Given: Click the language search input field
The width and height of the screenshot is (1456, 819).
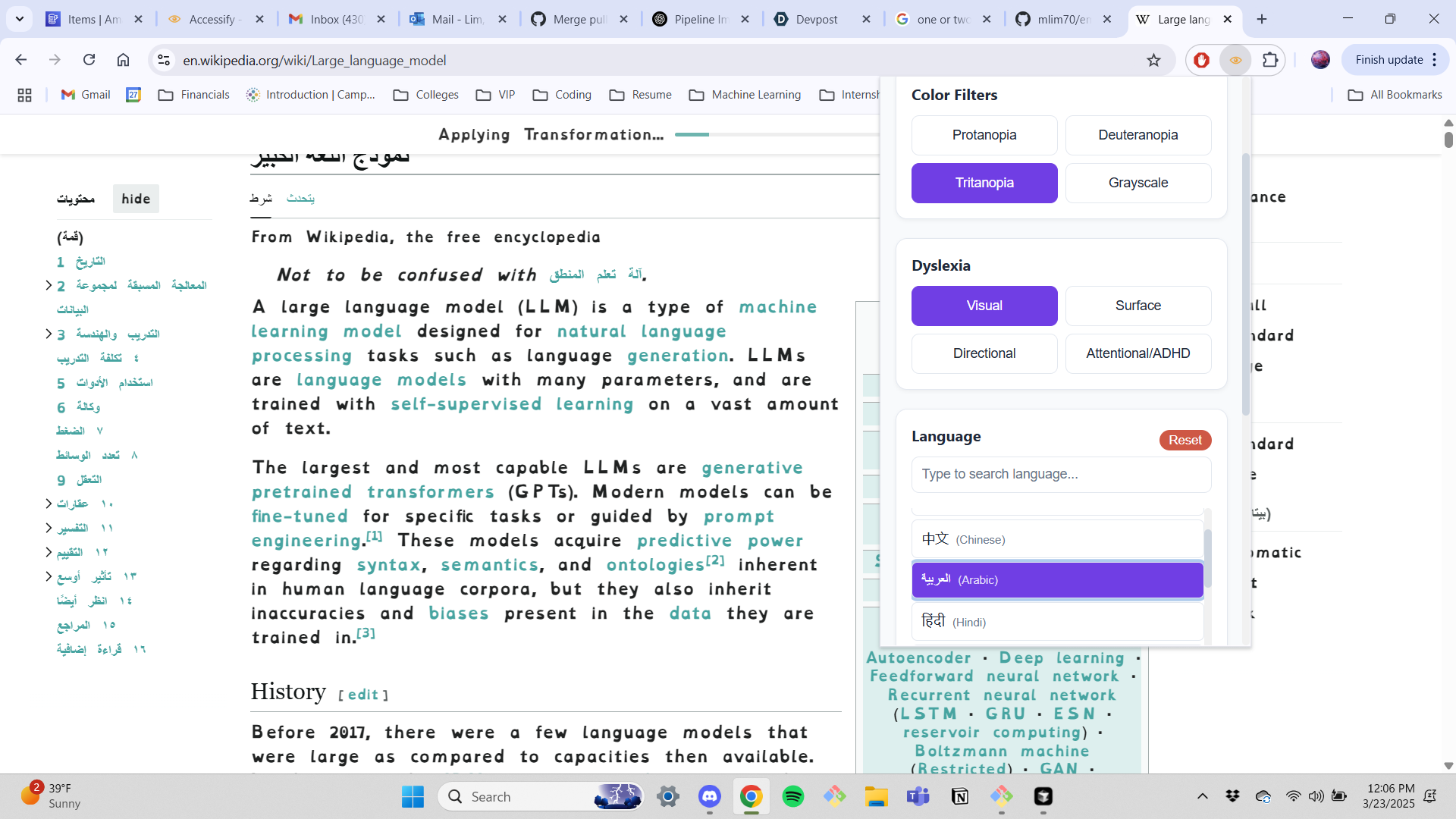Looking at the screenshot, I should pyautogui.click(x=1060, y=474).
